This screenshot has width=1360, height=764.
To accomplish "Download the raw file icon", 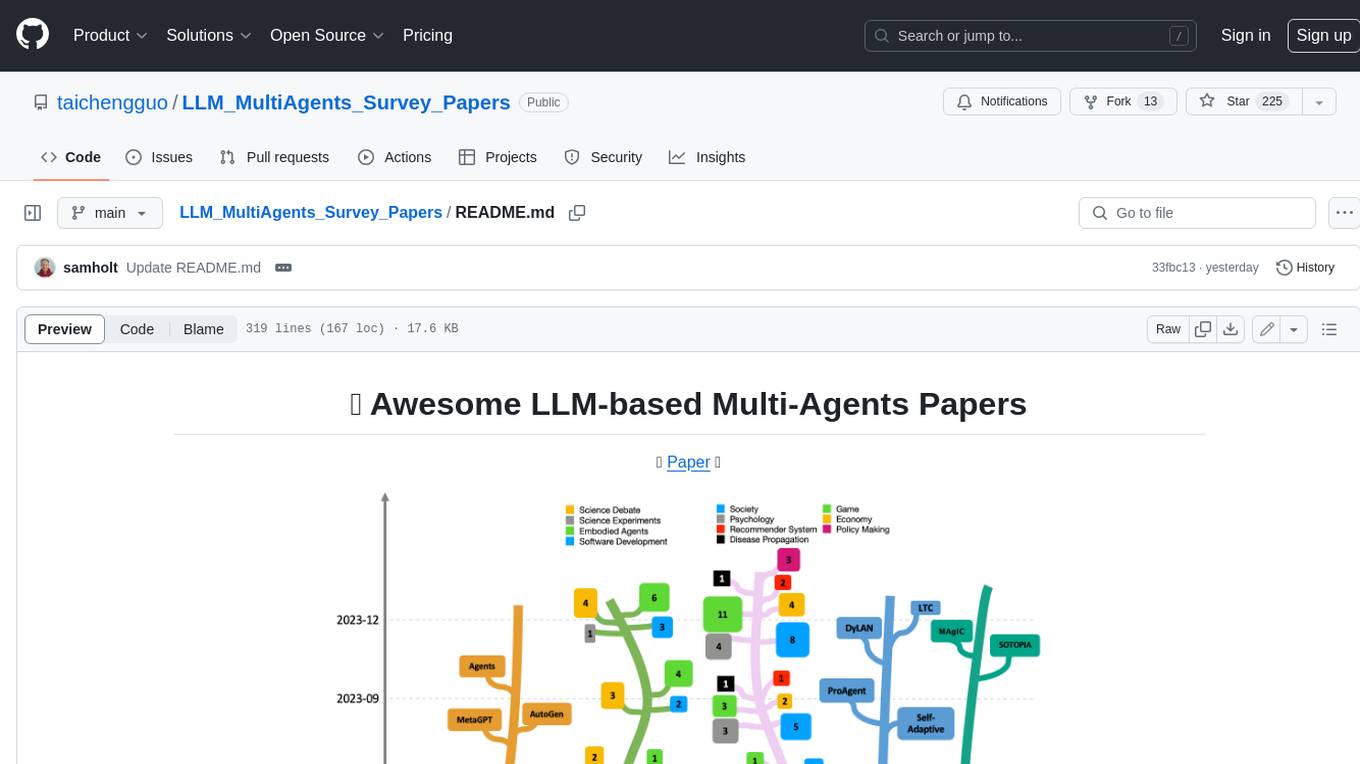I will tap(1232, 329).
